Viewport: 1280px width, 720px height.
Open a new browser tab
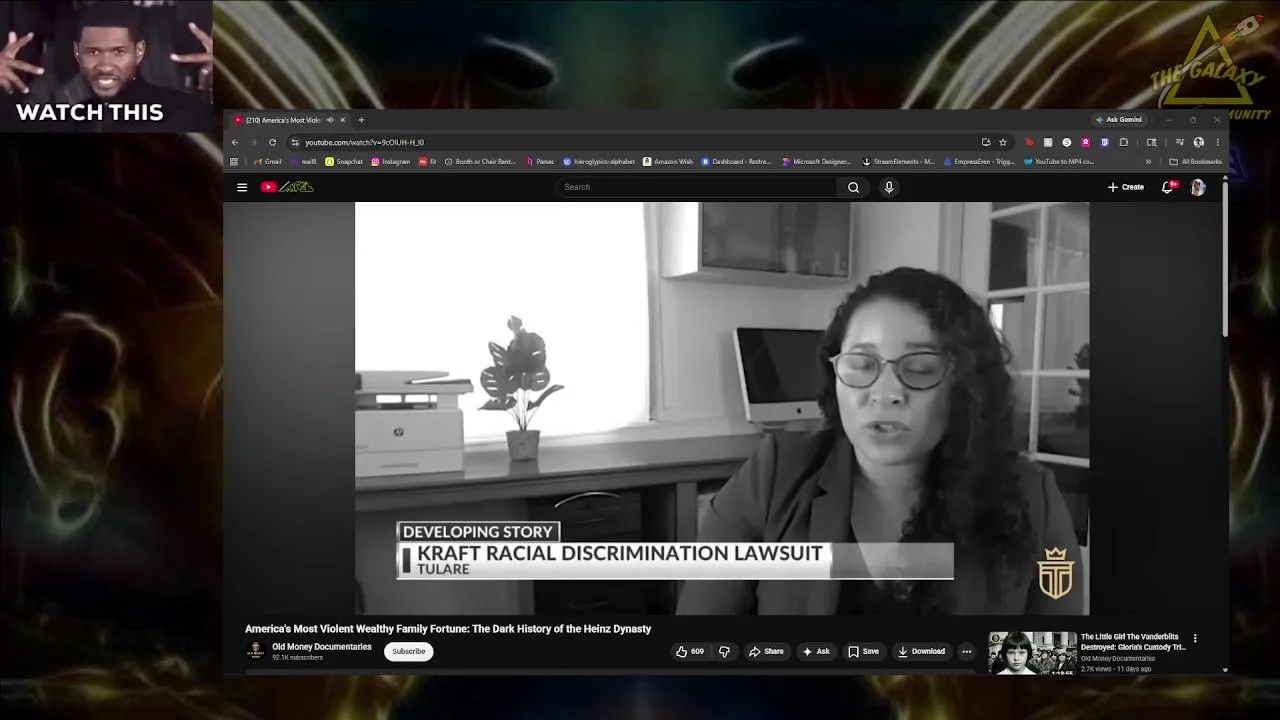[x=361, y=120]
